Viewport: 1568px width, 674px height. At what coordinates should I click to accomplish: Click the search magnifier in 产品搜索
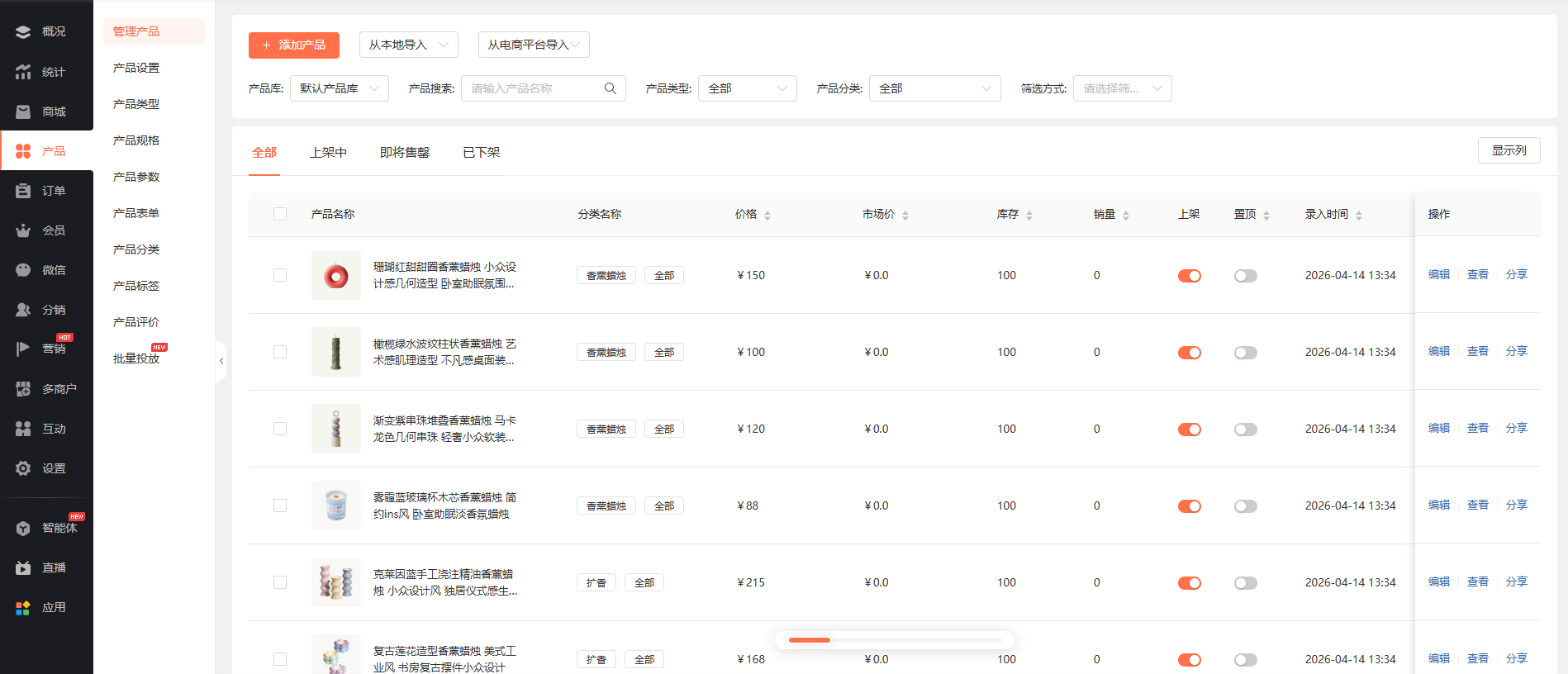[611, 88]
